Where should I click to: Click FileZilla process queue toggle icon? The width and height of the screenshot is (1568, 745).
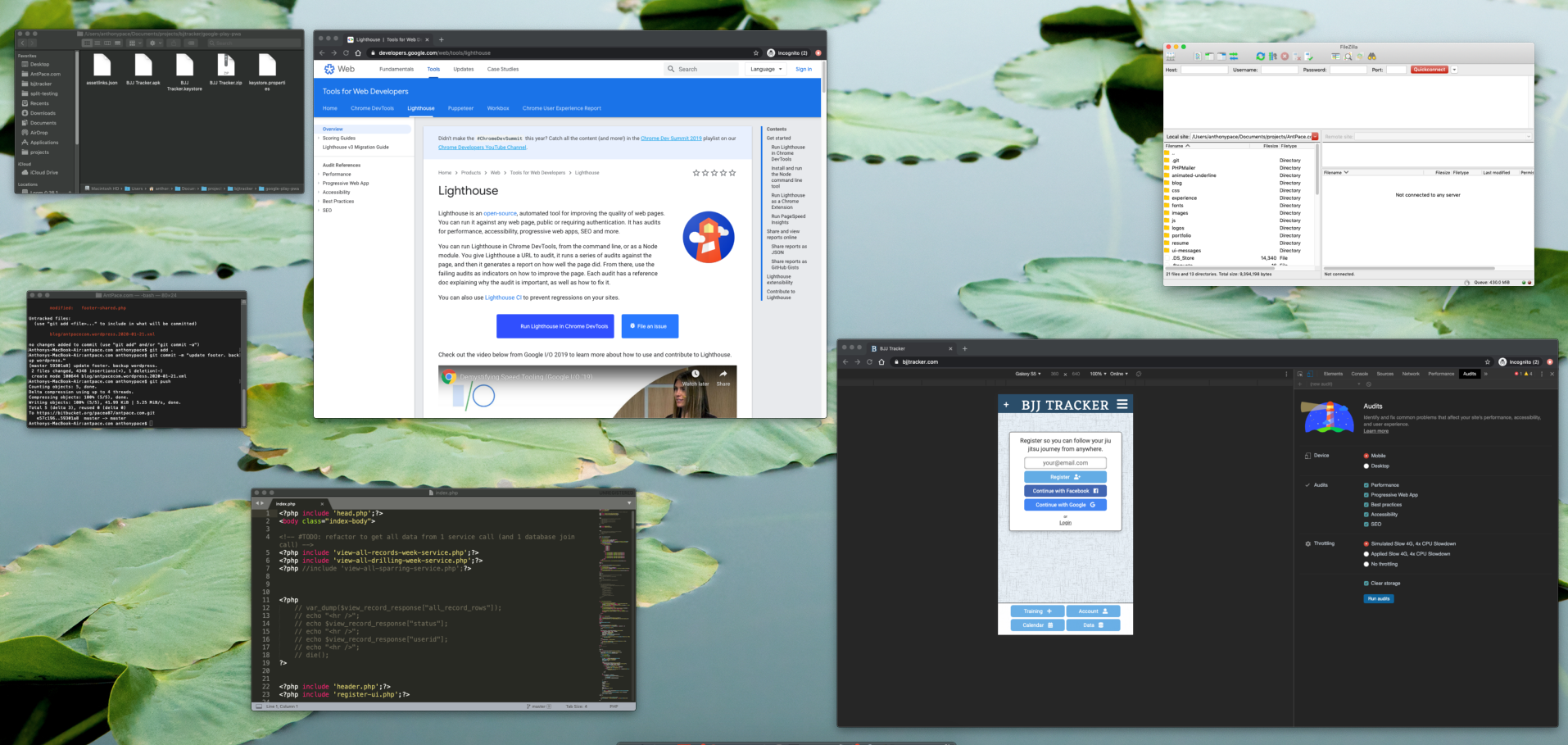pos(1272,57)
